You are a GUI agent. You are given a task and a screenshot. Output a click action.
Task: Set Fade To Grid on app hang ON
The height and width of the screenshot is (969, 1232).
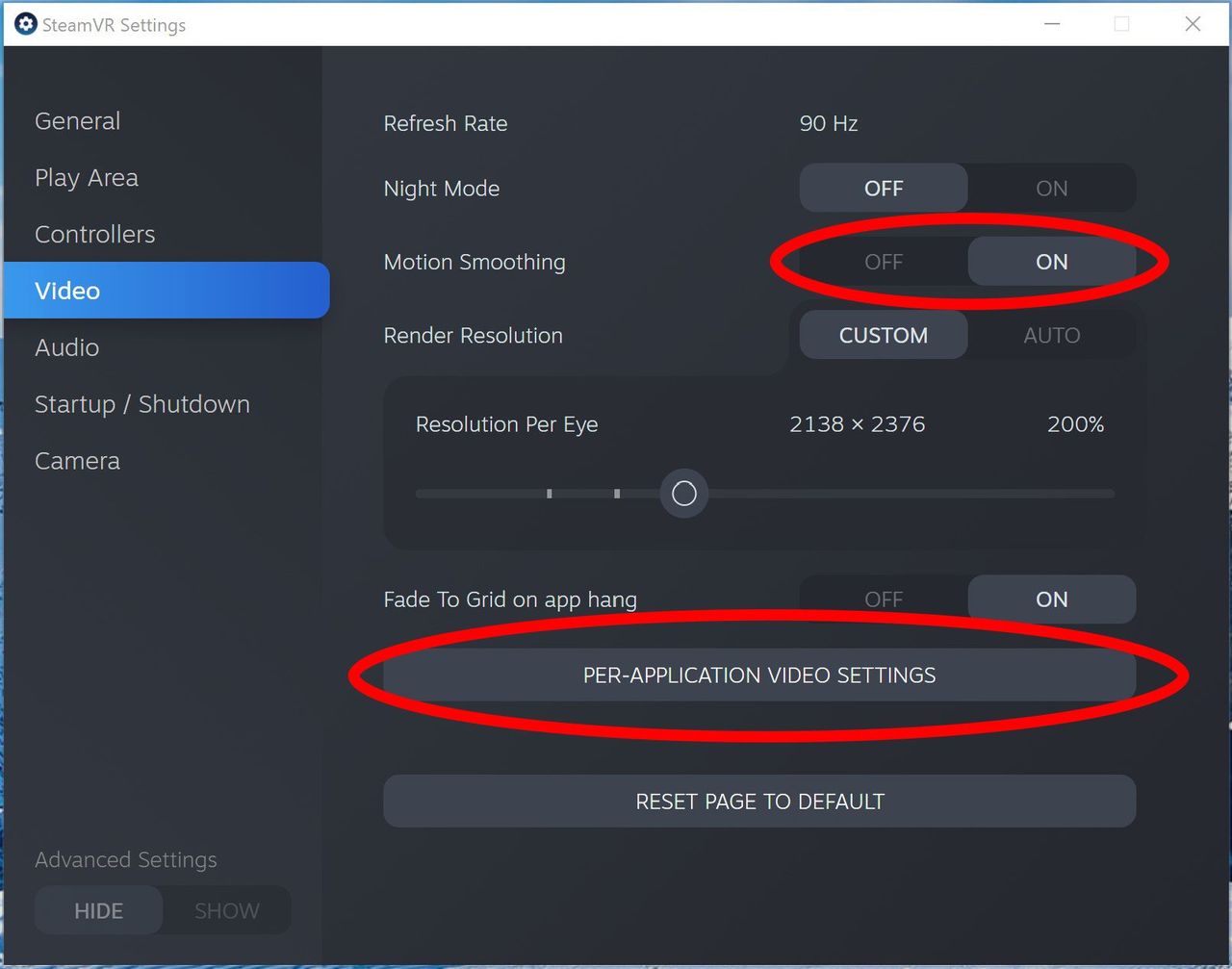pos(1052,599)
